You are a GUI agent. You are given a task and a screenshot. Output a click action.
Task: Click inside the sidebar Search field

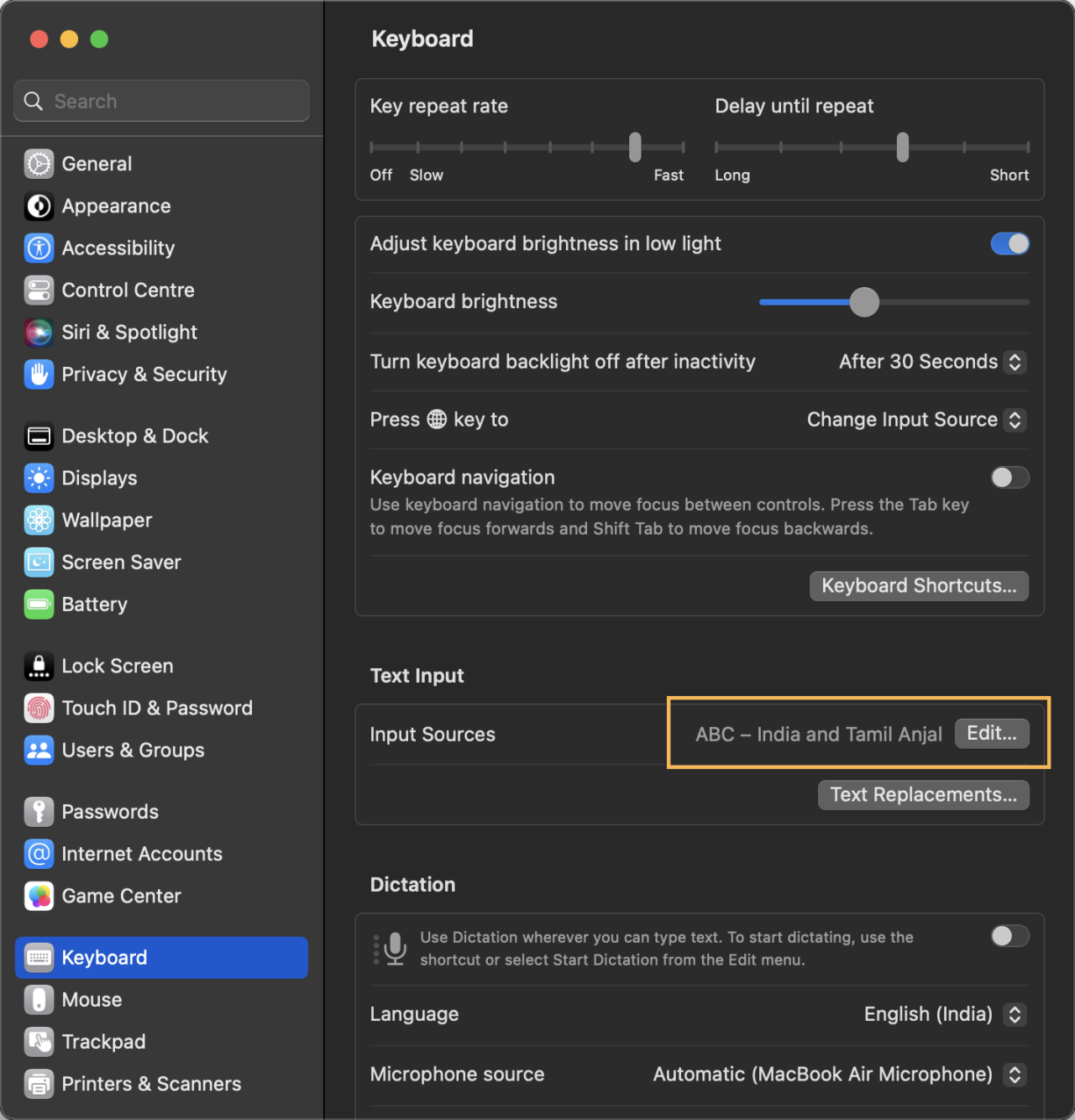[161, 101]
